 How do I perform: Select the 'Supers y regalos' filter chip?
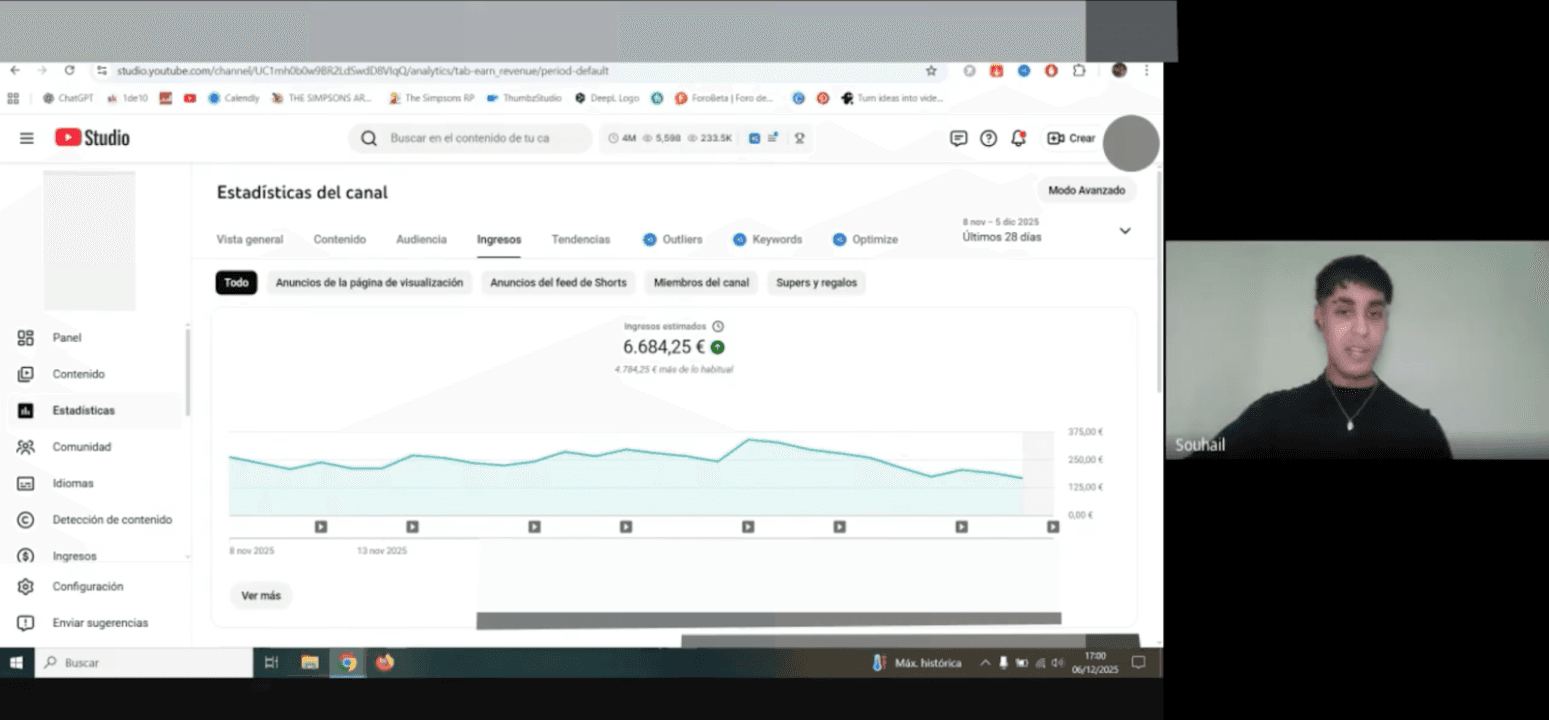[816, 283]
